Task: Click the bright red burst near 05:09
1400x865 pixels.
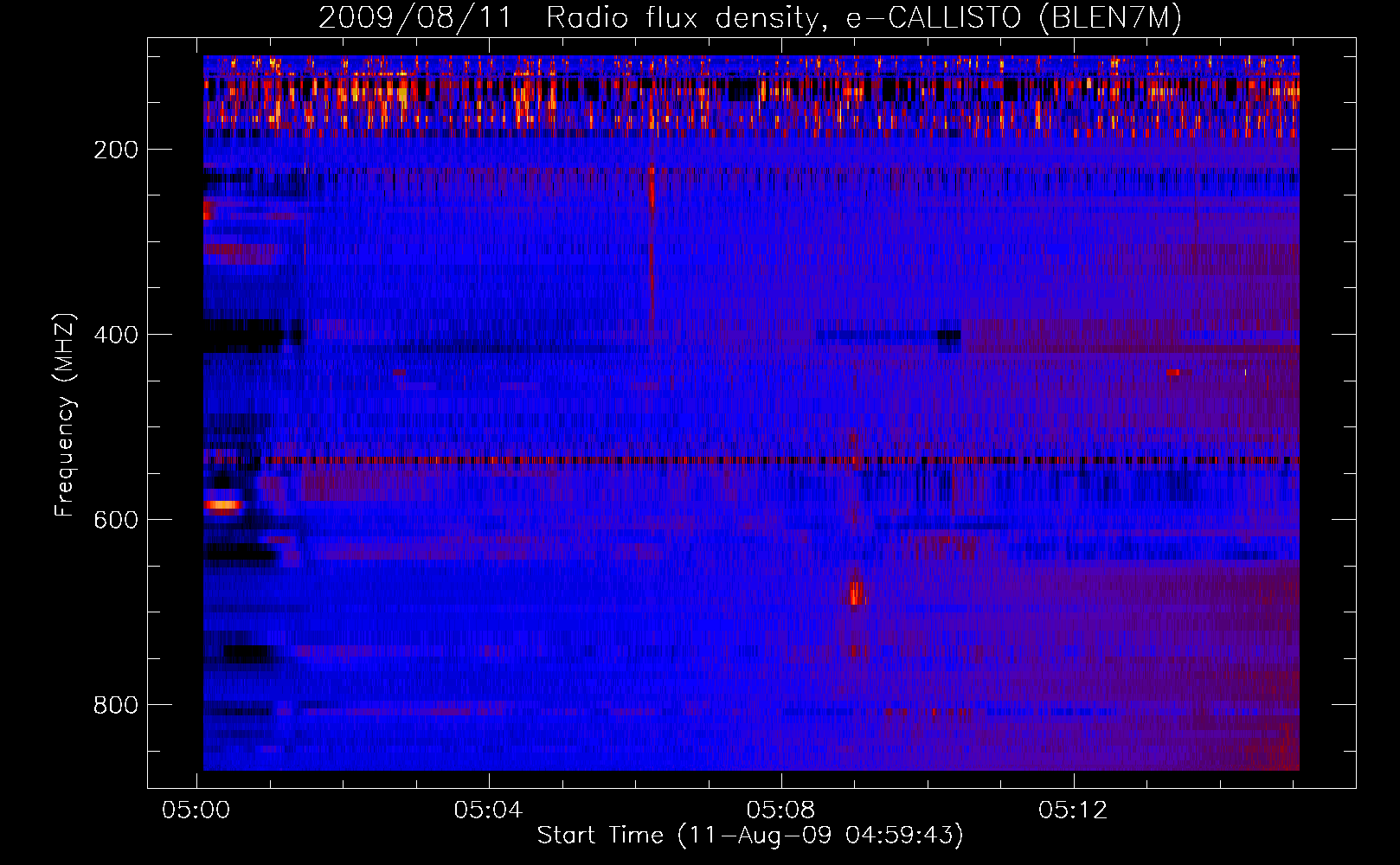Action: (856, 593)
